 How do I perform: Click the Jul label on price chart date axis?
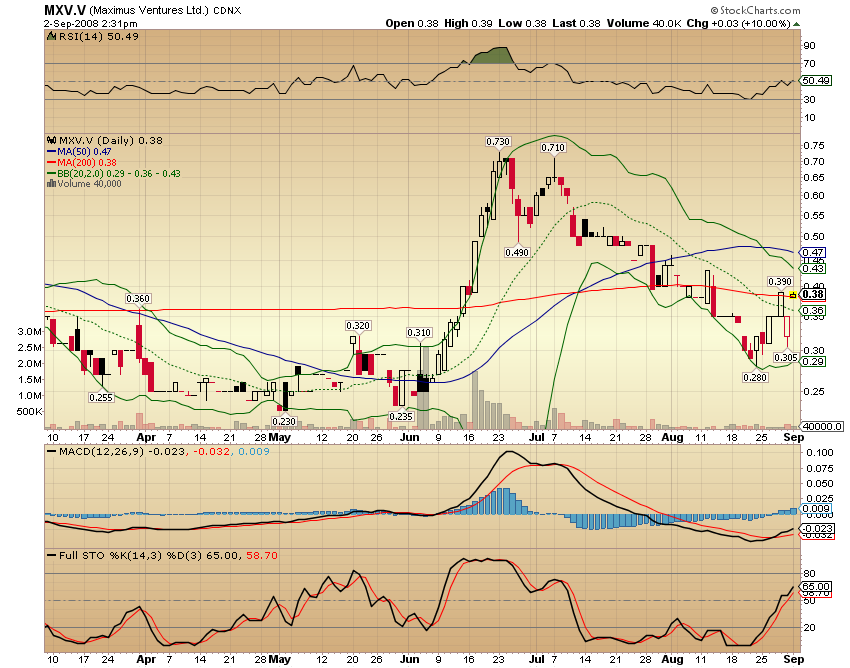point(537,437)
